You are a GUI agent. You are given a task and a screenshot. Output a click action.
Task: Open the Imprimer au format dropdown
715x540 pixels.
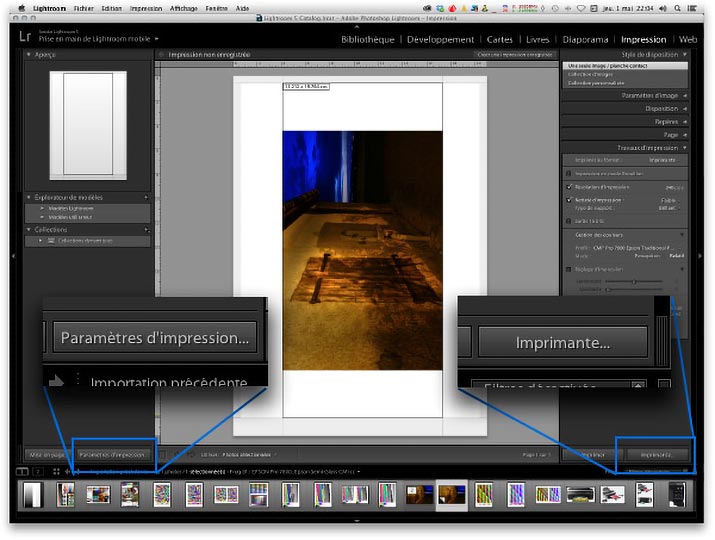[665, 160]
